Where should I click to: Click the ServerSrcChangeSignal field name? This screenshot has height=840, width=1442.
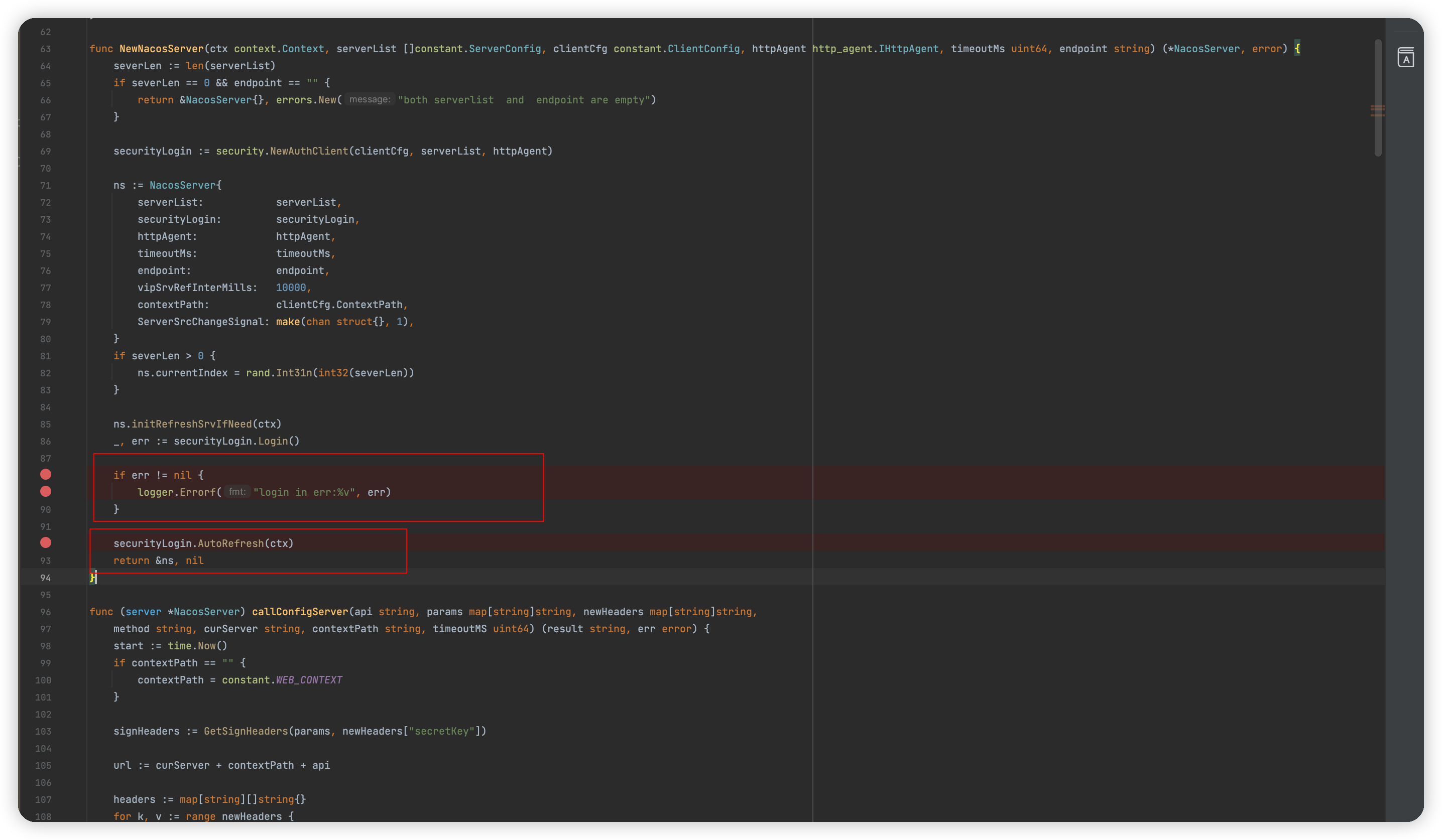pyautogui.click(x=201, y=322)
